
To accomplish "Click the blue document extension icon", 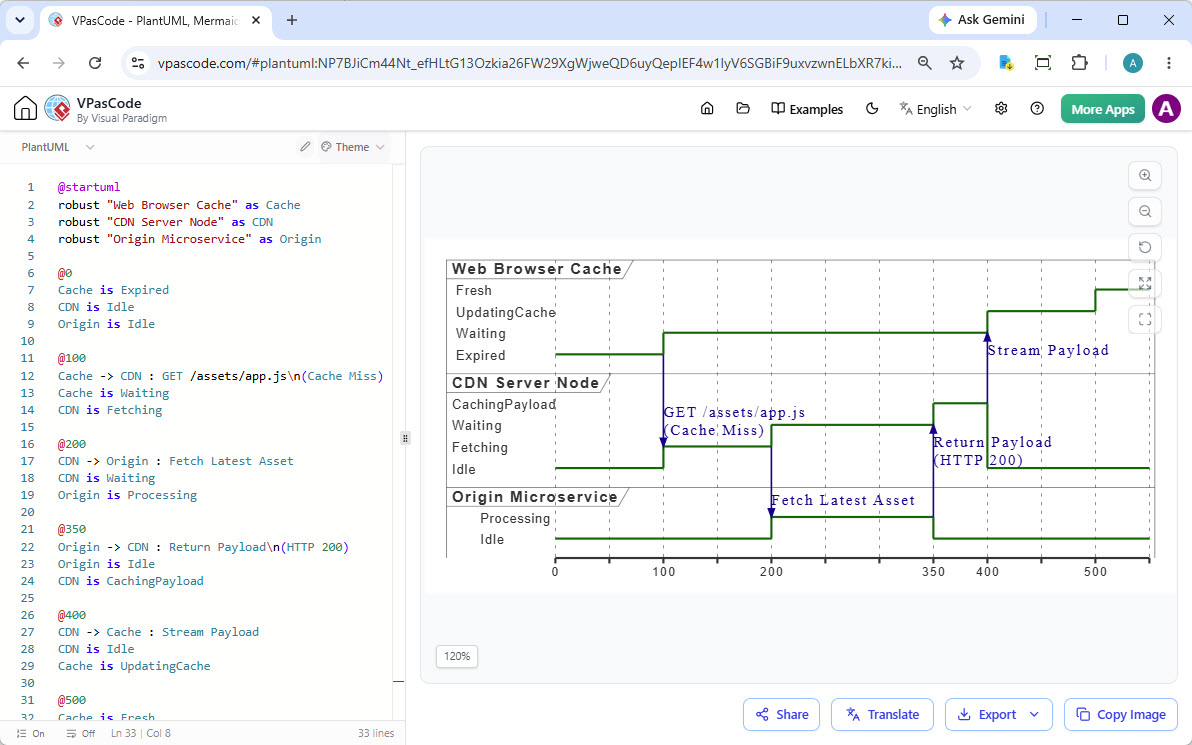I will coord(1006,63).
